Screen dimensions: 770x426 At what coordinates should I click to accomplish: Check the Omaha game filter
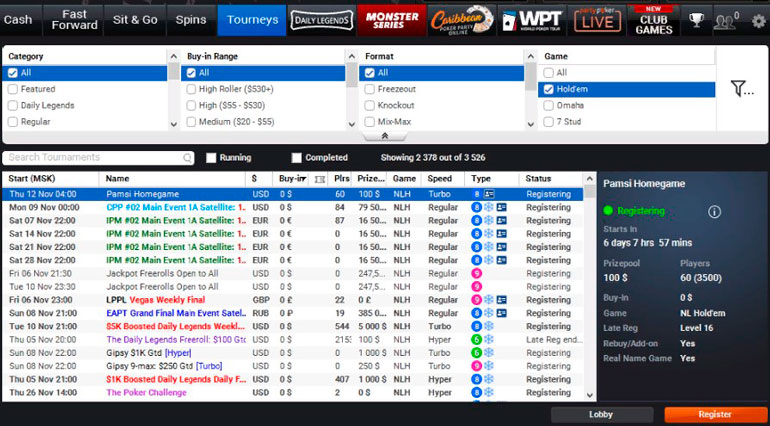pos(547,105)
